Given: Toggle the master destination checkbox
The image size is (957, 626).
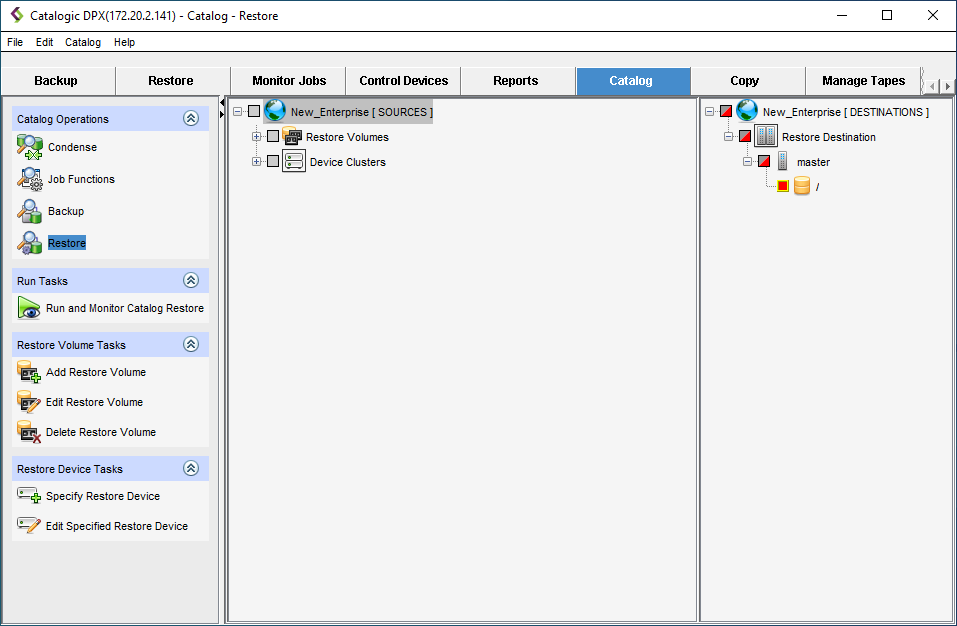Looking at the screenshot, I should (x=764, y=162).
